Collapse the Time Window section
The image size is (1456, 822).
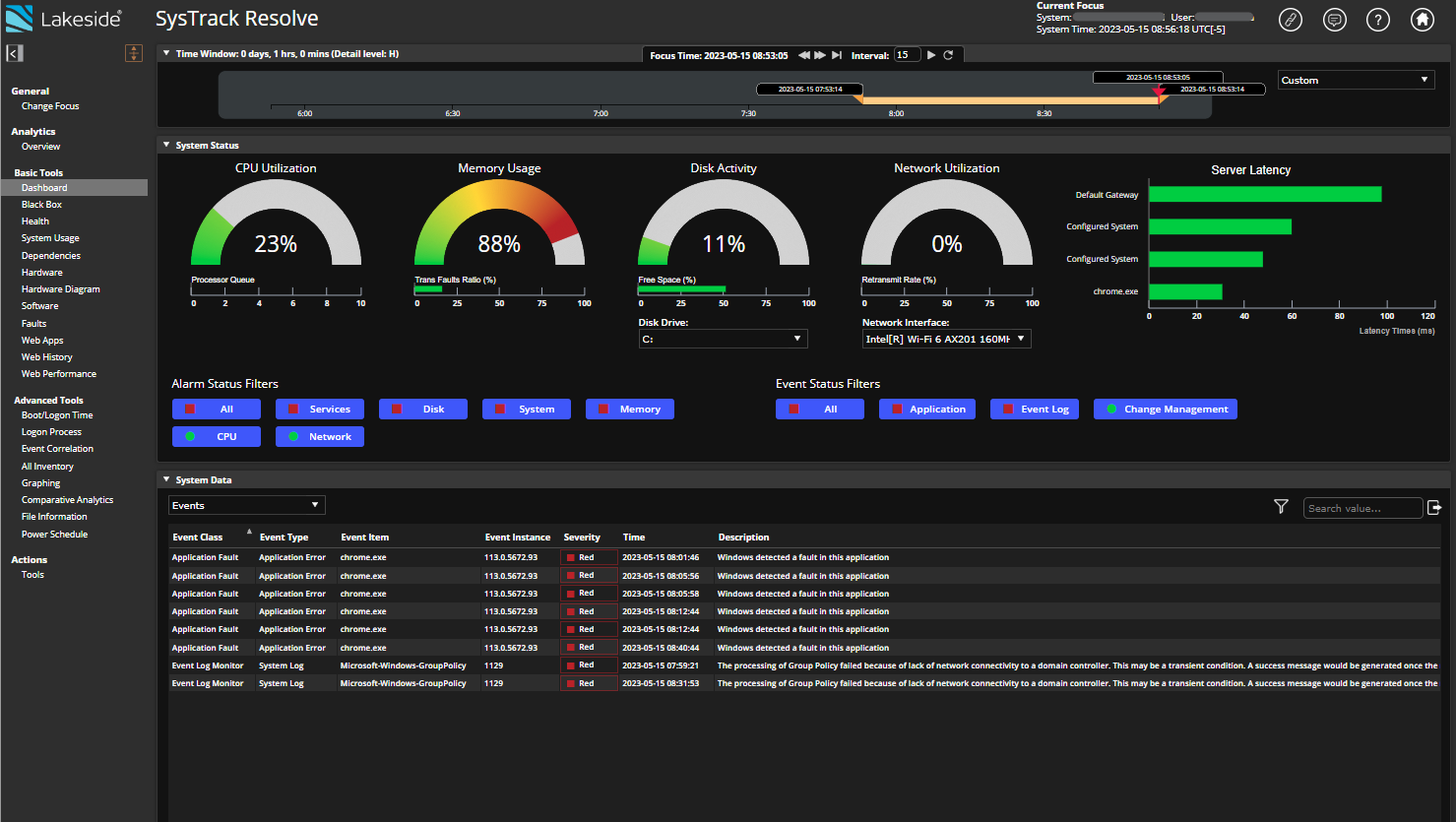click(166, 53)
